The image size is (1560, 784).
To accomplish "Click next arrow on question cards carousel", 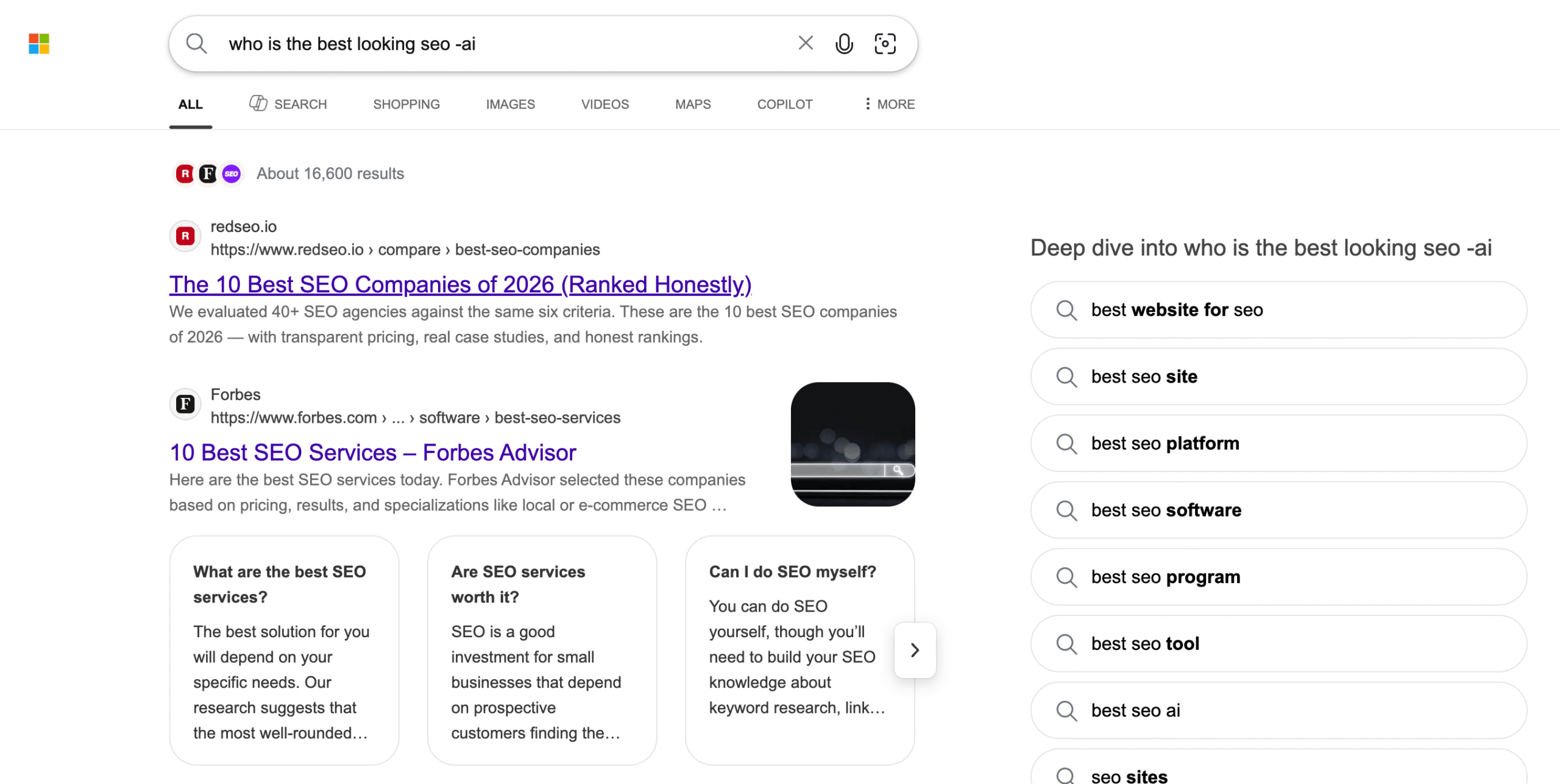I will tap(915, 650).
